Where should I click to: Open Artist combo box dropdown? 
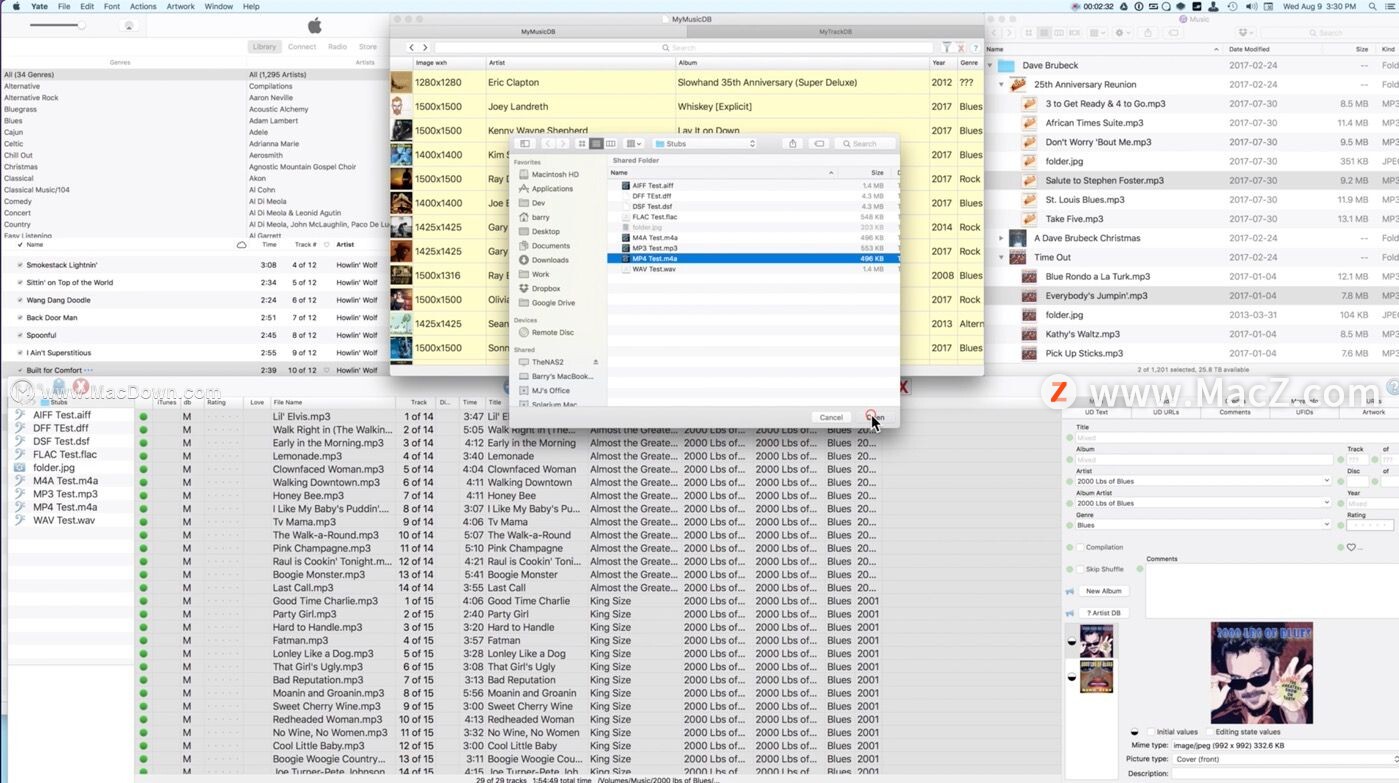1327,481
